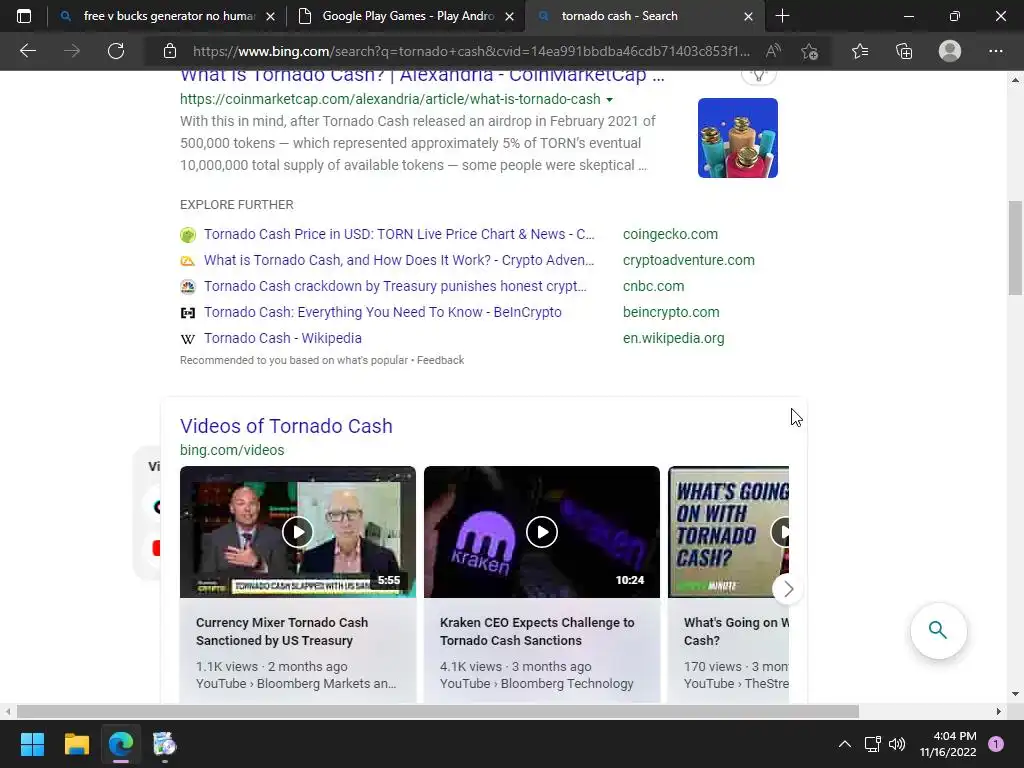View site information lock icon
Screen dimensions: 1024x768
point(170,51)
